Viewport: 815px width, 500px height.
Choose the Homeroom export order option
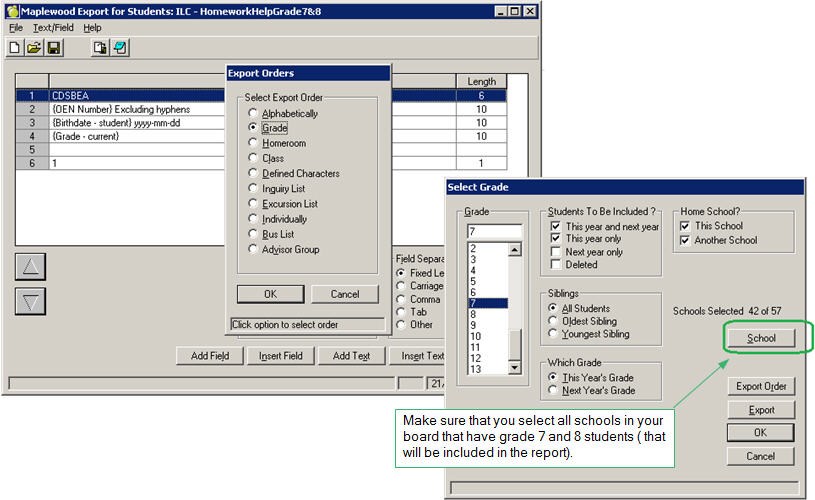coord(254,143)
